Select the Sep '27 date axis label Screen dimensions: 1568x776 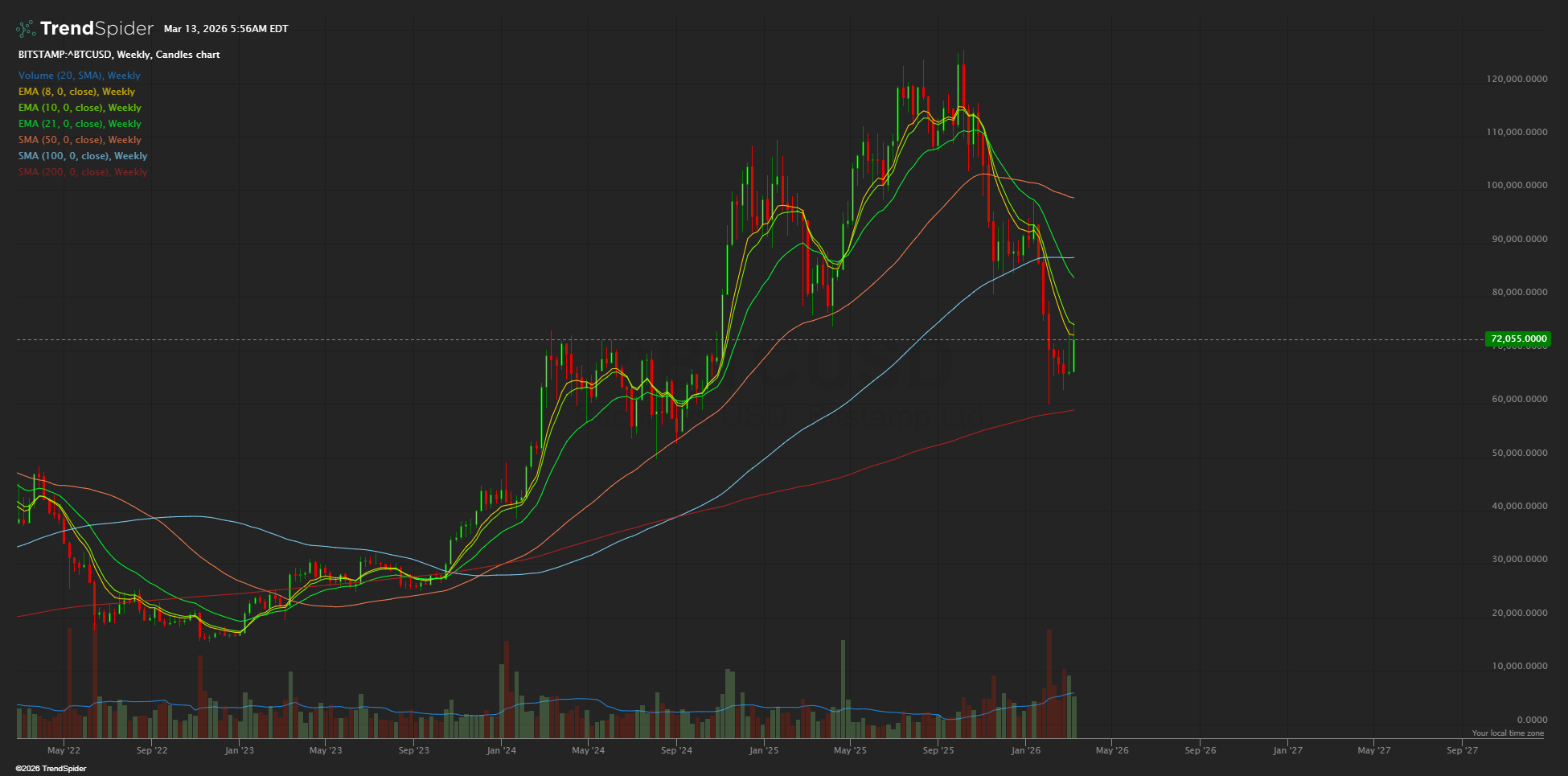[x=1462, y=750]
